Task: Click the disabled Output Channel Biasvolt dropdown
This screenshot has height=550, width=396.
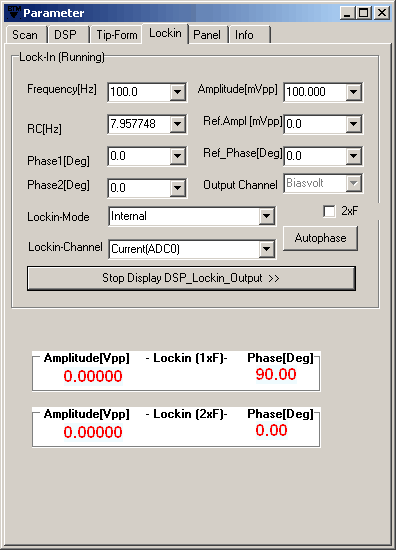Action: pos(323,183)
